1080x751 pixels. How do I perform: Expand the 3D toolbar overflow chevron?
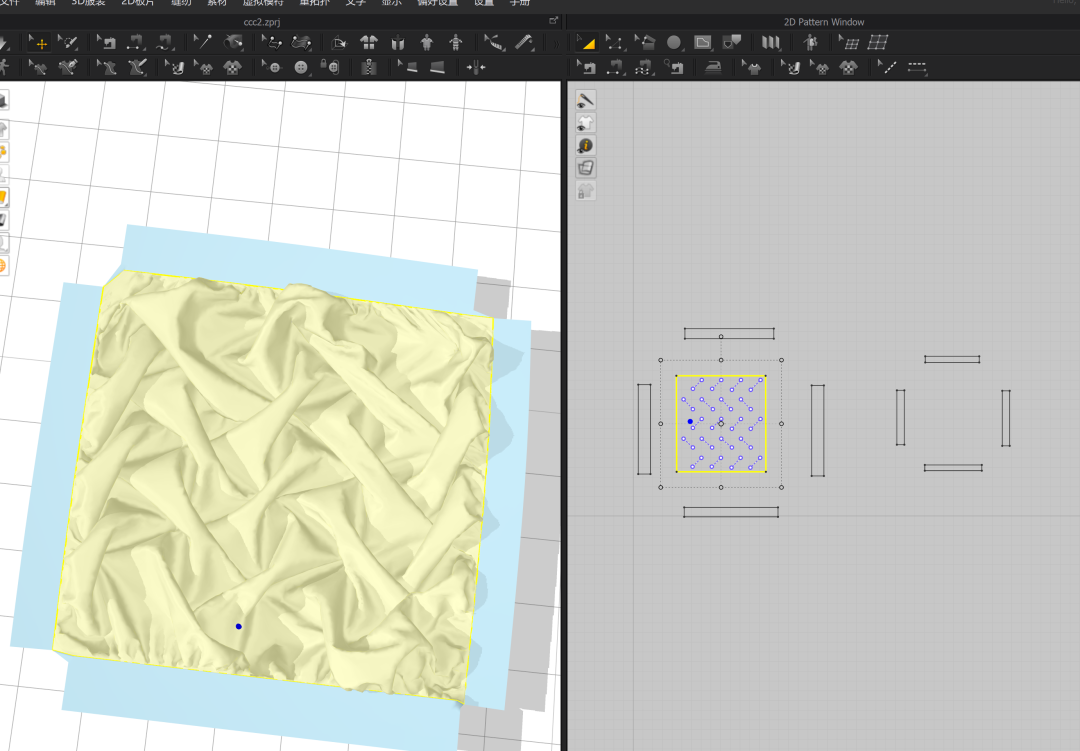click(x=555, y=44)
